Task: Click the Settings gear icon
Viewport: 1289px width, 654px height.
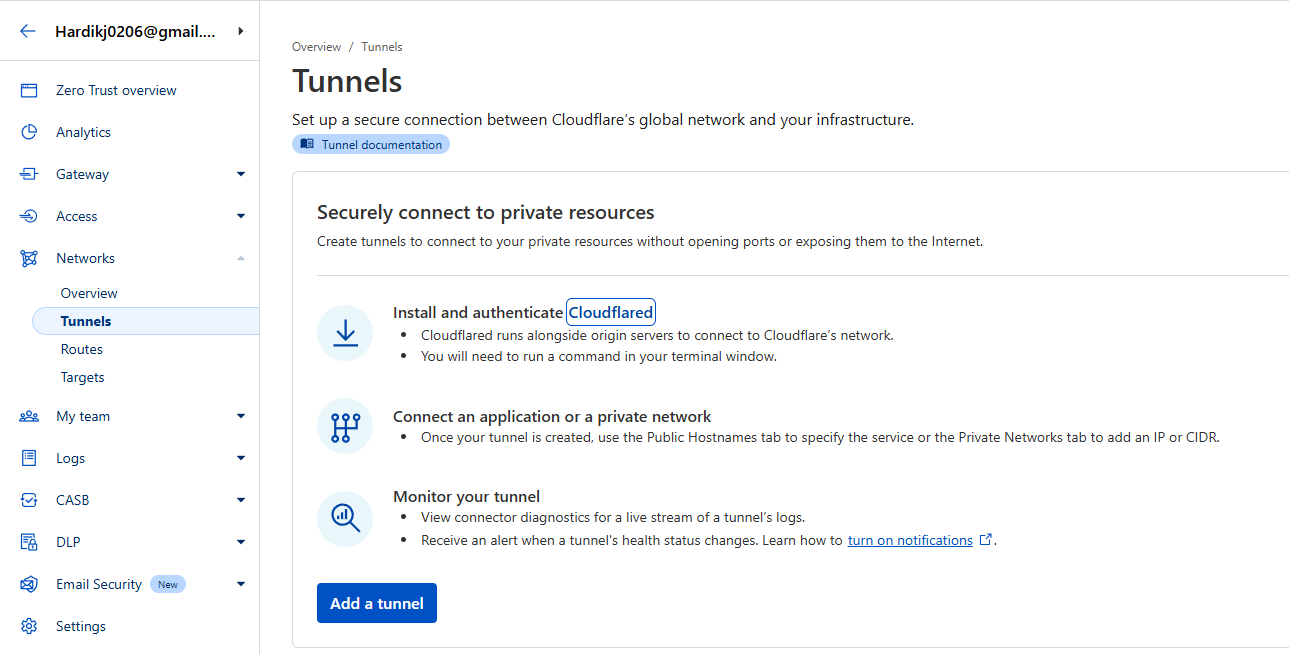Action: (29, 626)
